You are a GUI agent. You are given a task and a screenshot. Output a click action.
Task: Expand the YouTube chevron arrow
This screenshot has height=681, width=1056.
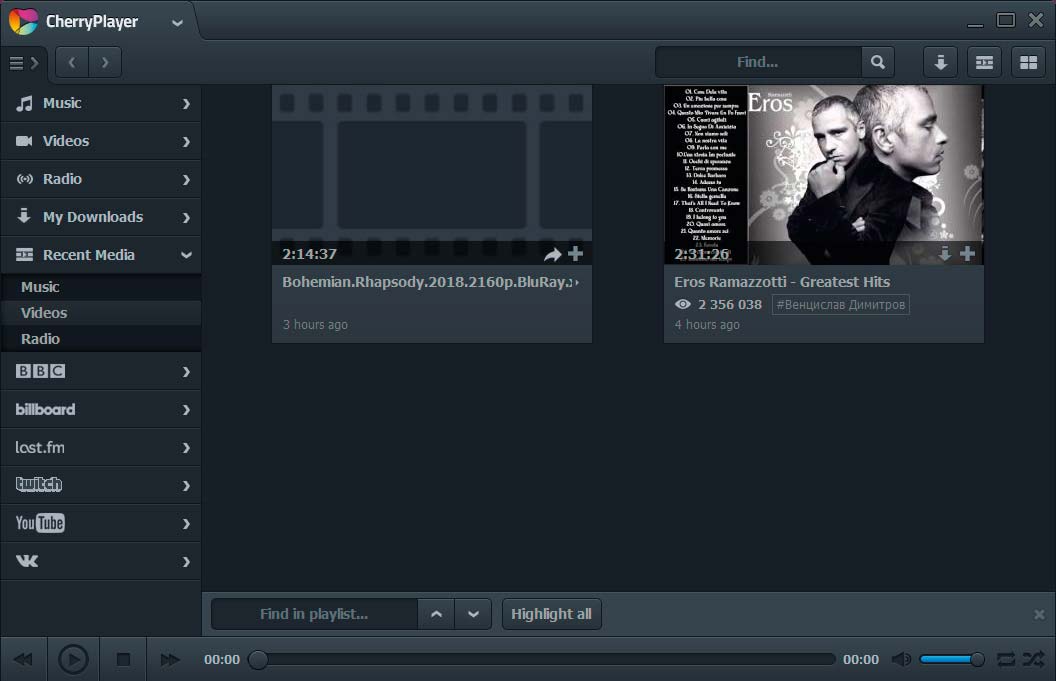point(187,524)
